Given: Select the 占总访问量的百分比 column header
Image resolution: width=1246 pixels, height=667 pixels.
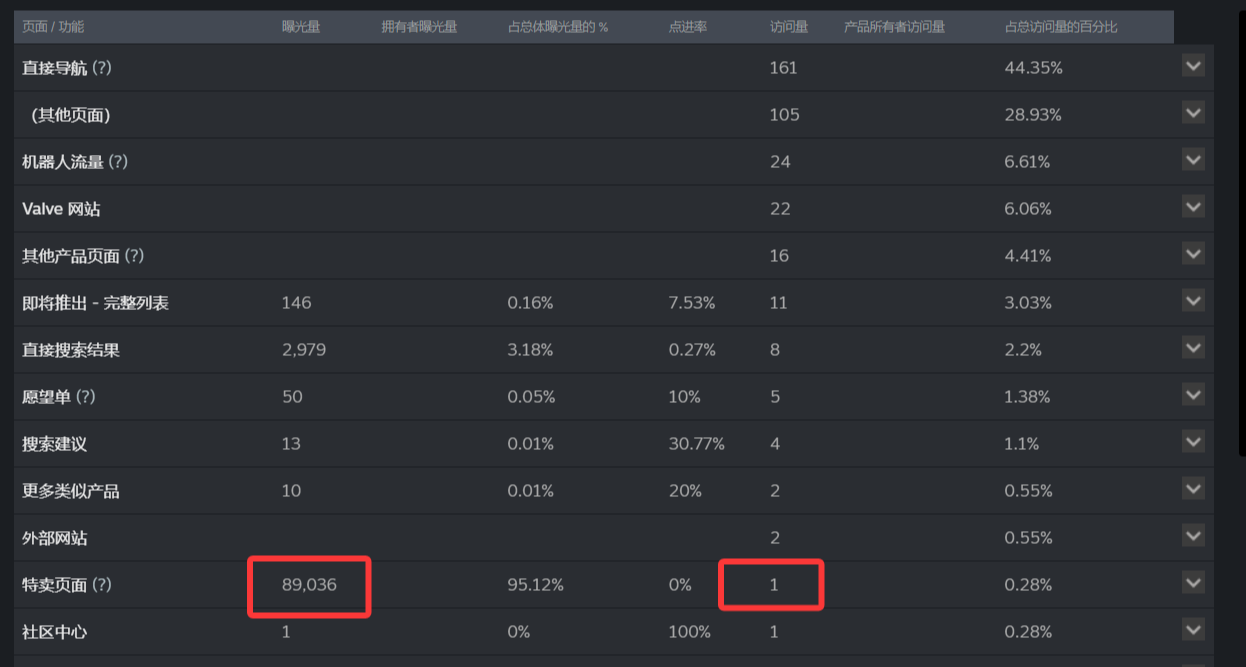Looking at the screenshot, I should click(1061, 27).
